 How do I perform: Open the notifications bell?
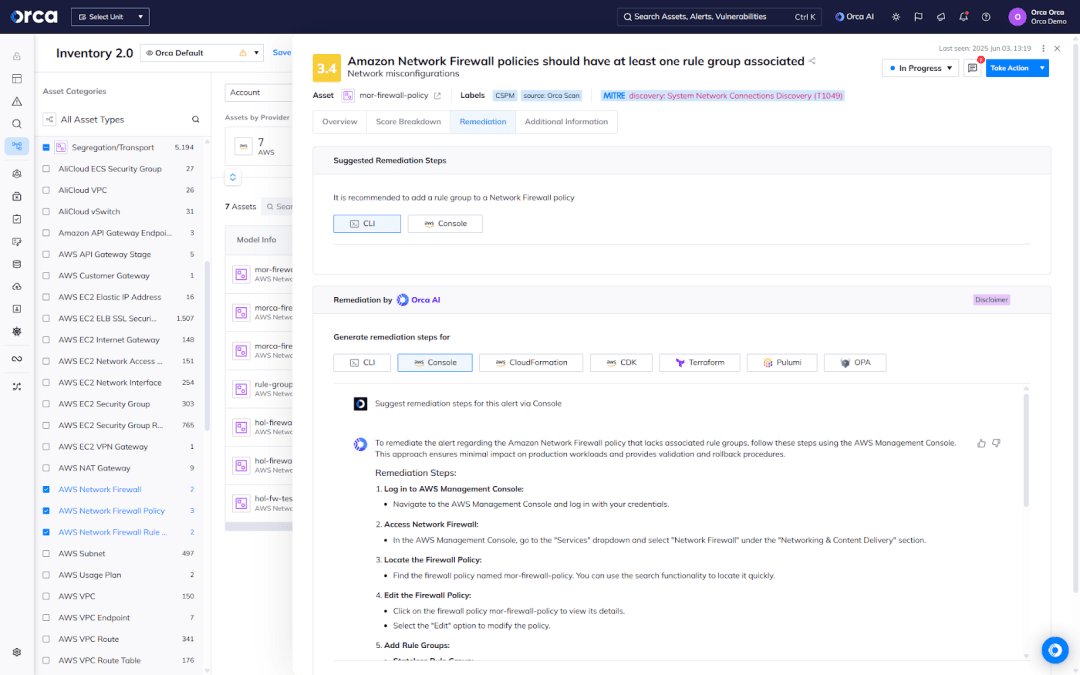pyautogui.click(x=964, y=17)
